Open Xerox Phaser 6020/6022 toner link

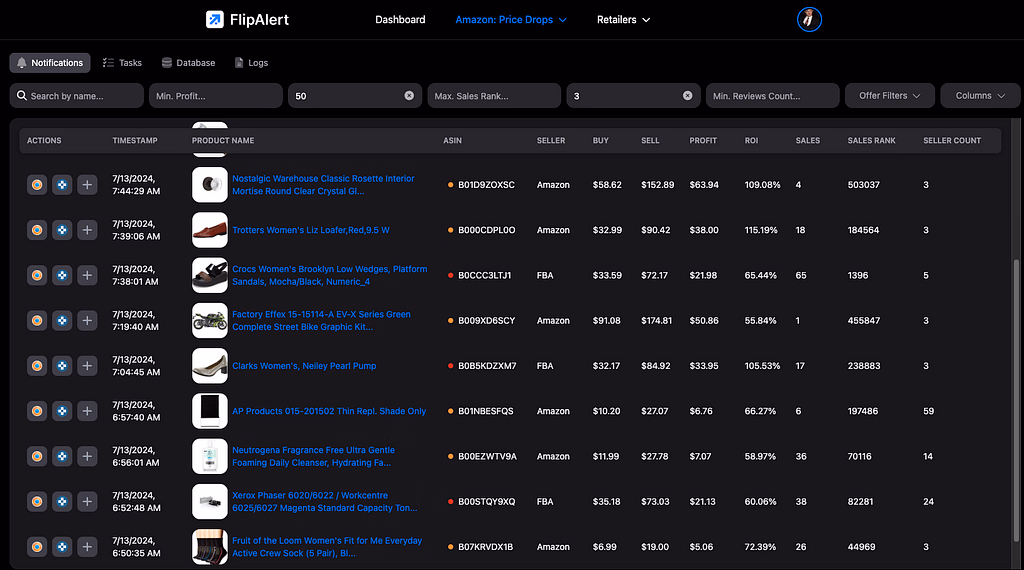[x=325, y=501]
